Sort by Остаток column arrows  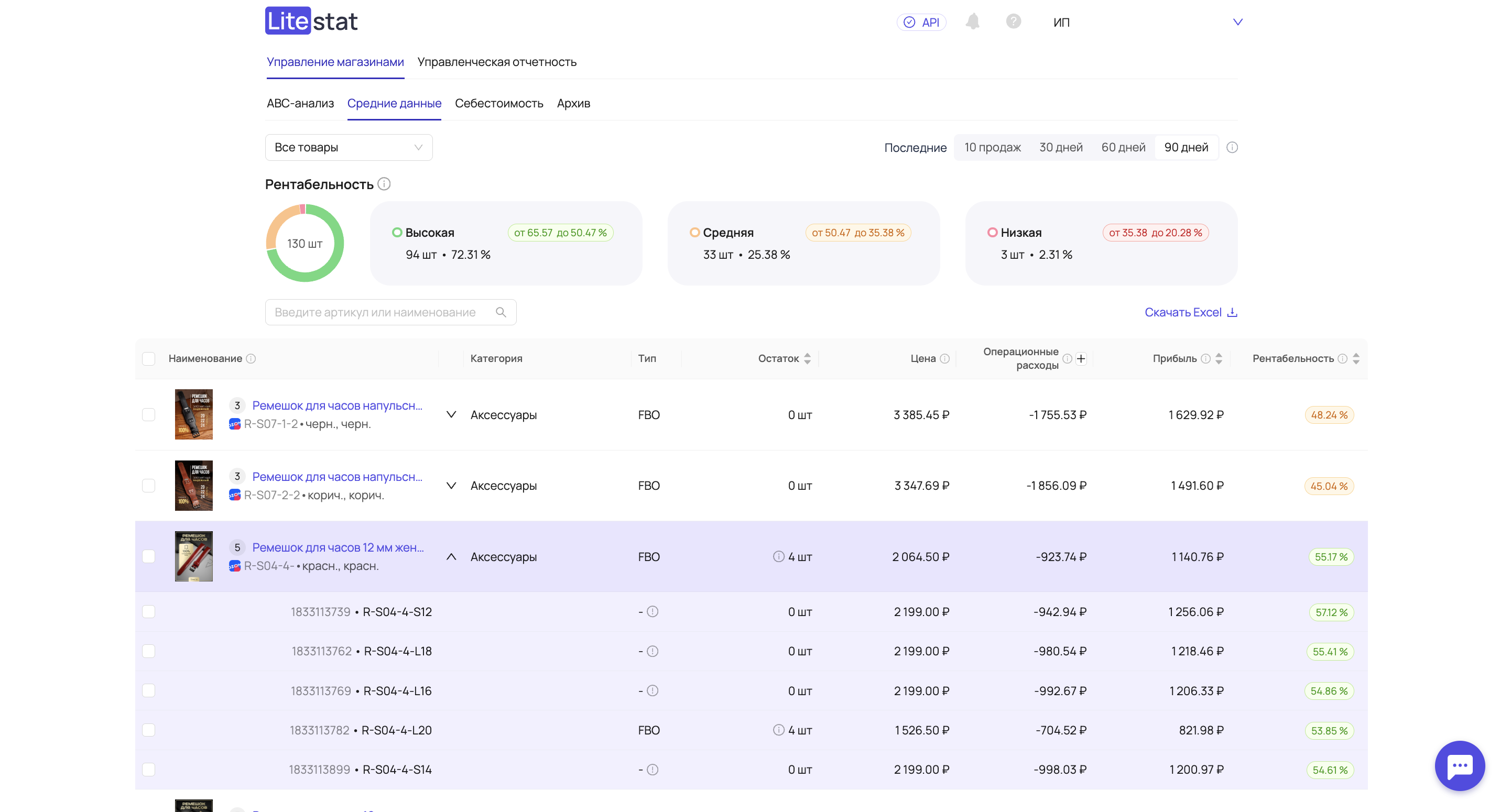[x=807, y=358]
